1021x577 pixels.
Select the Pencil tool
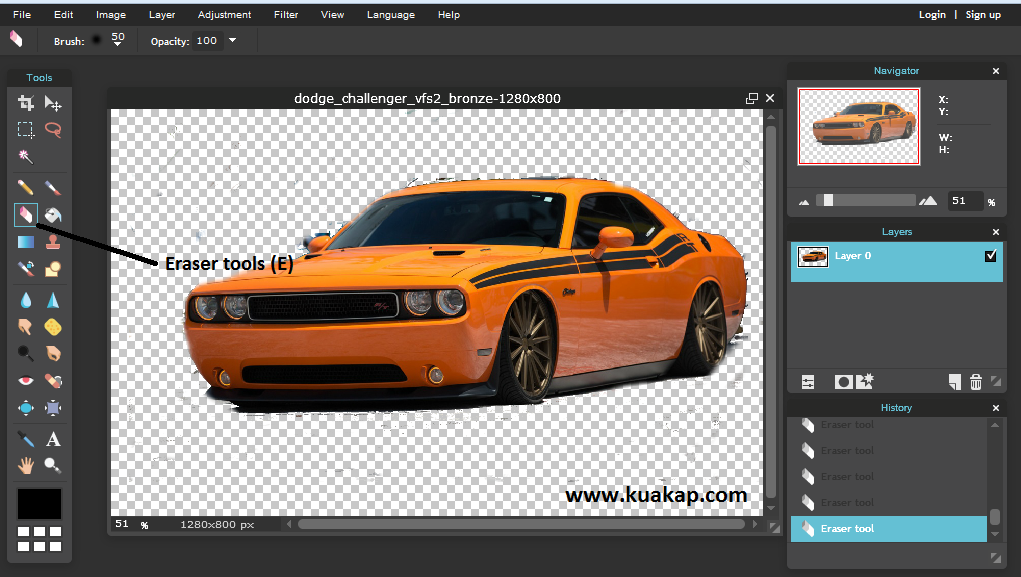pyautogui.click(x=25, y=188)
